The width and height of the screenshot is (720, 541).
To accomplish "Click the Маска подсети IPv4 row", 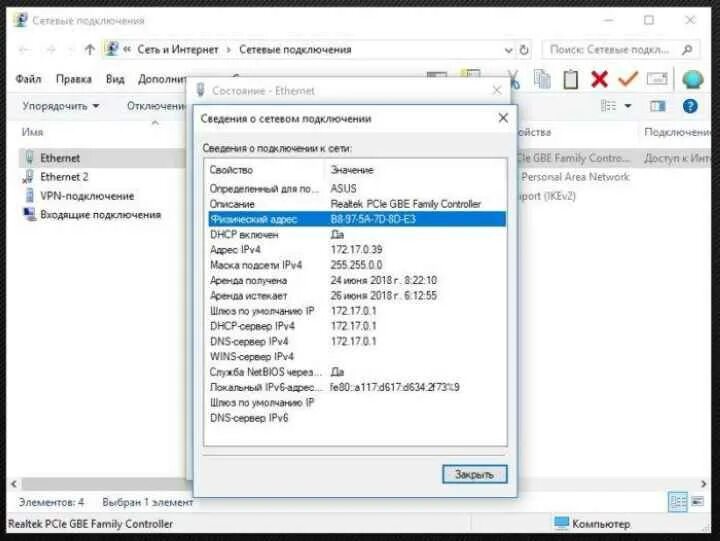I will 357,265.
